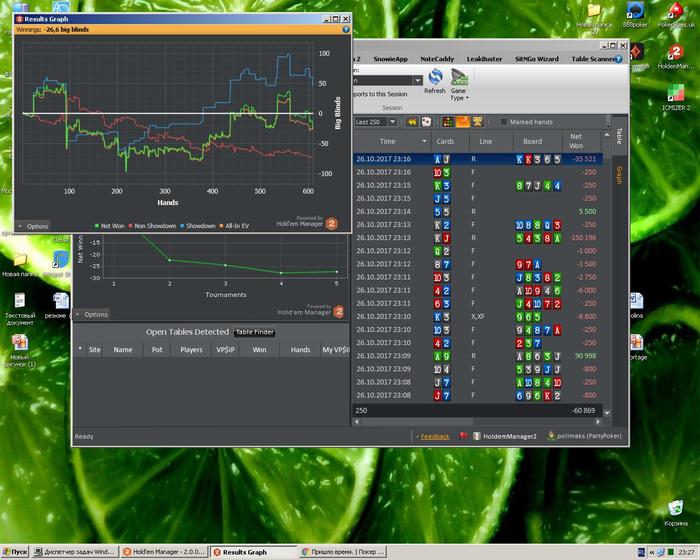This screenshot has height=560, width=700.
Task: Select hand row with net won 5 500
Action: (x=478, y=211)
